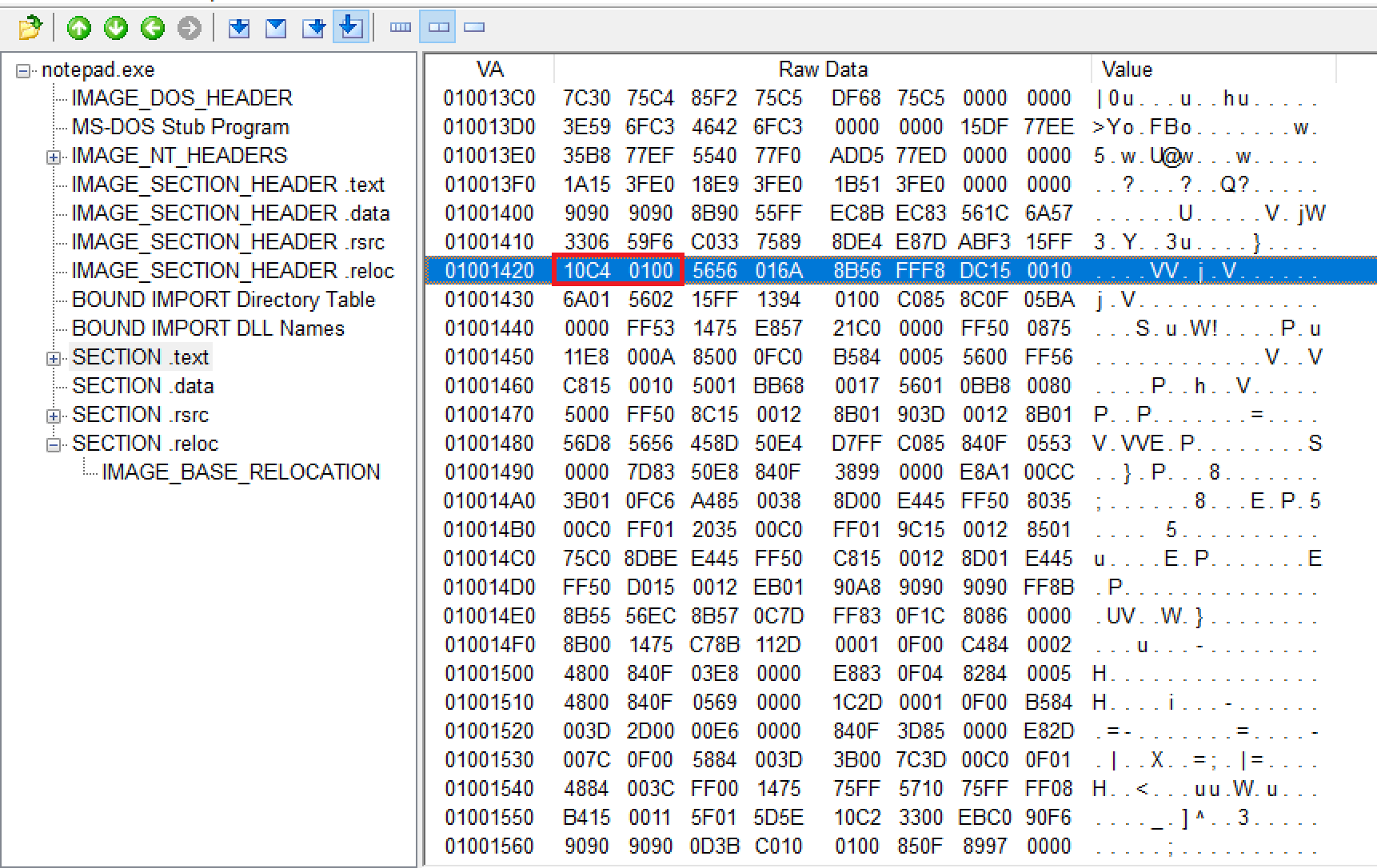The height and width of the screenshot is (868, 1377).
Task: Enable the single-cell dword view
Action: 474,27
